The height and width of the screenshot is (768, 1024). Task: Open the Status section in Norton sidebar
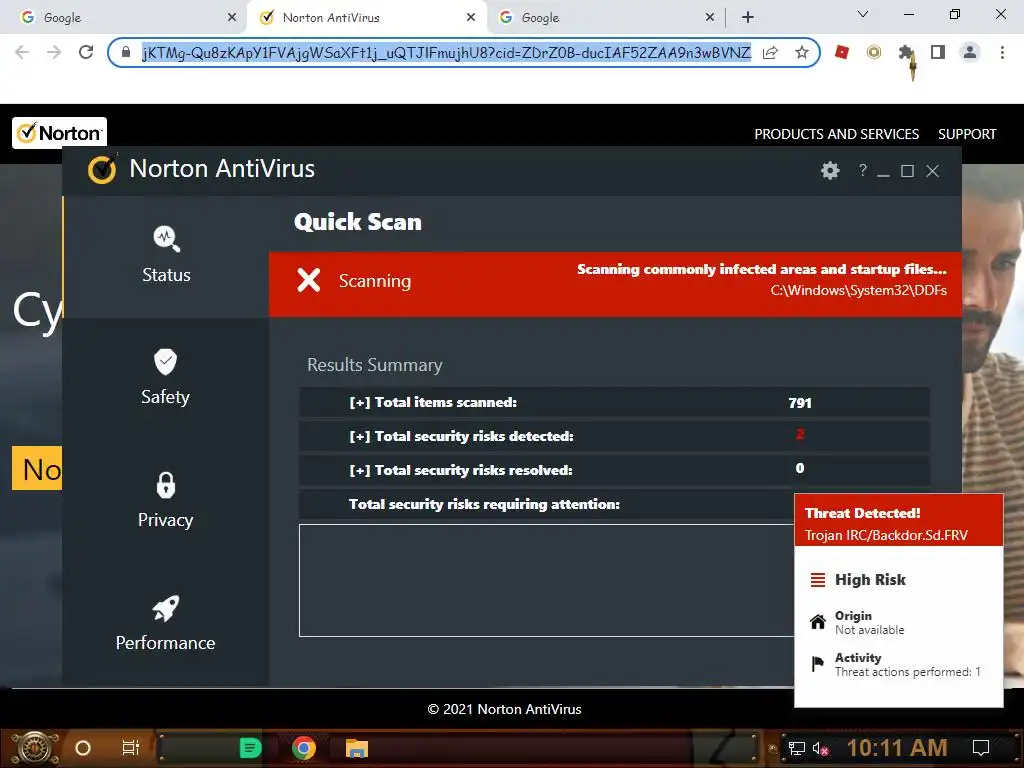click(x=166, y=255)
